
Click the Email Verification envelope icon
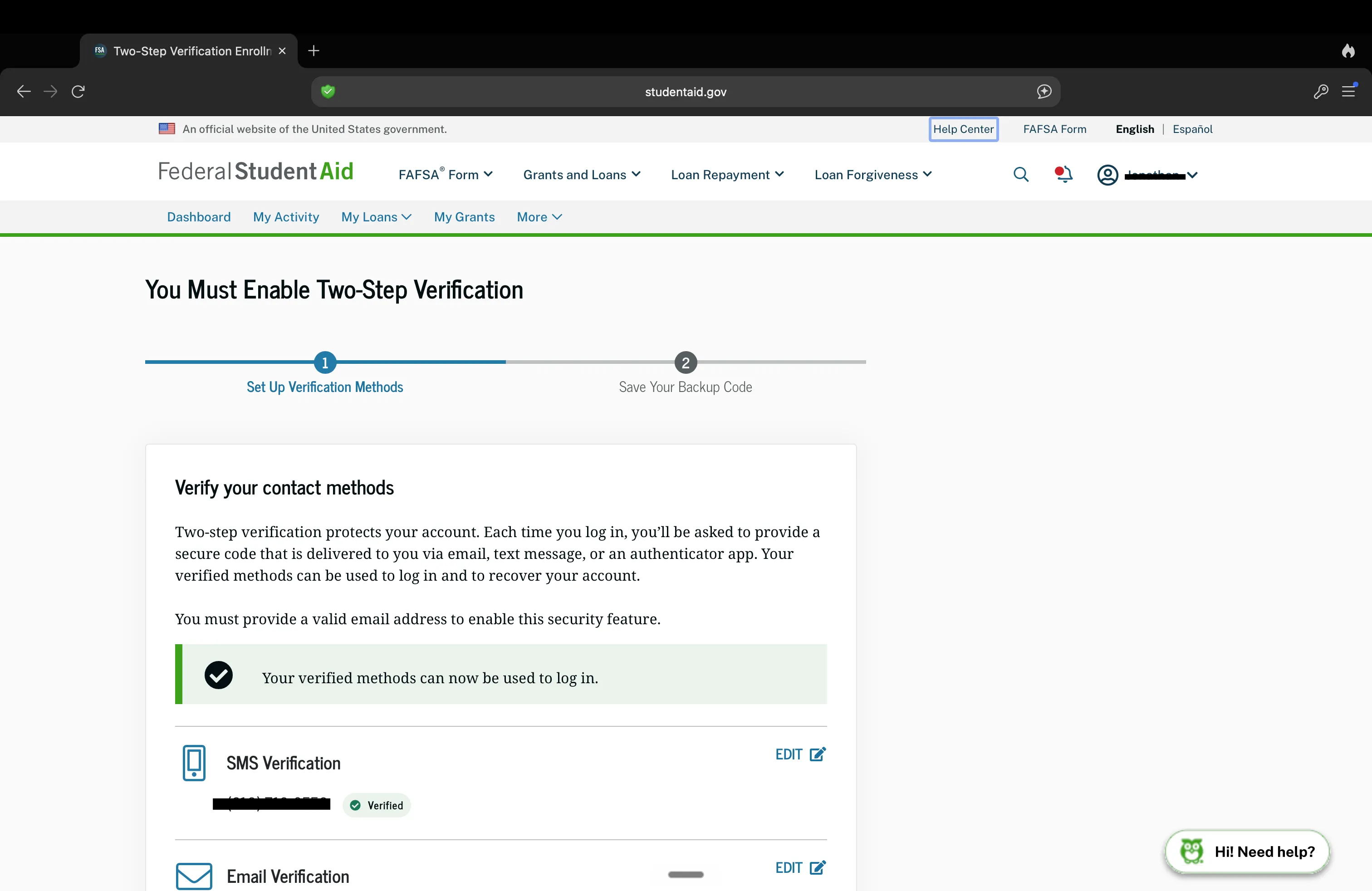pos(194,876)
